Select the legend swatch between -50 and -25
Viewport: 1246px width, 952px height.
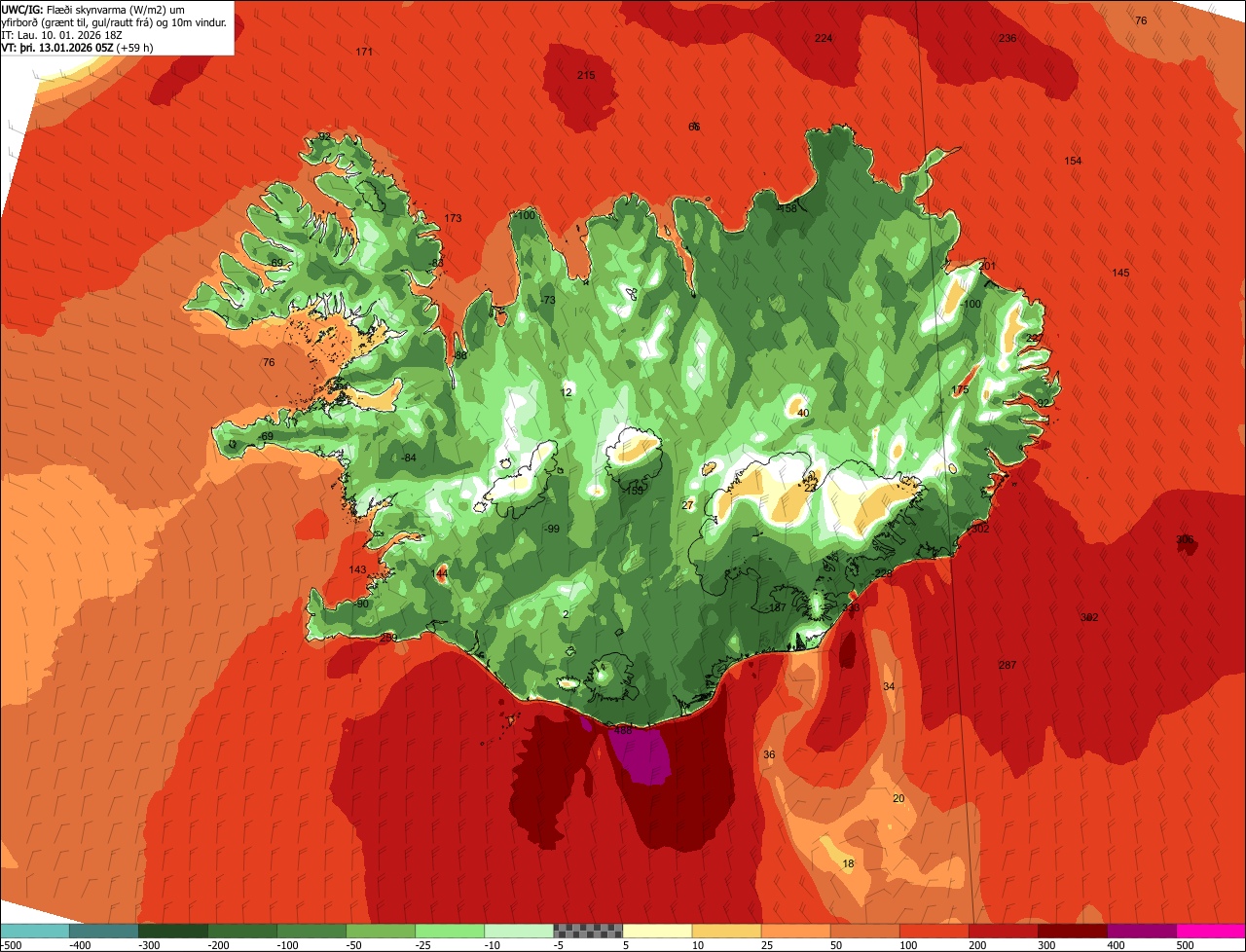point(381,931)
